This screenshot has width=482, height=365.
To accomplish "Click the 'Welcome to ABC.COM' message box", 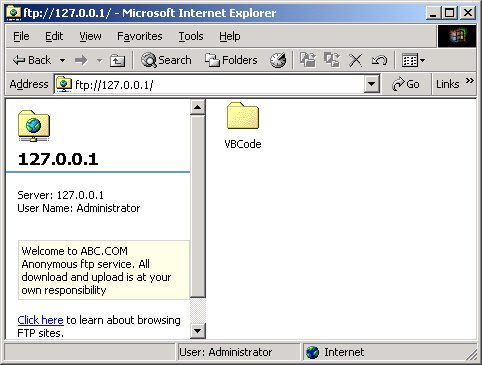I will [x=104, y=270].
